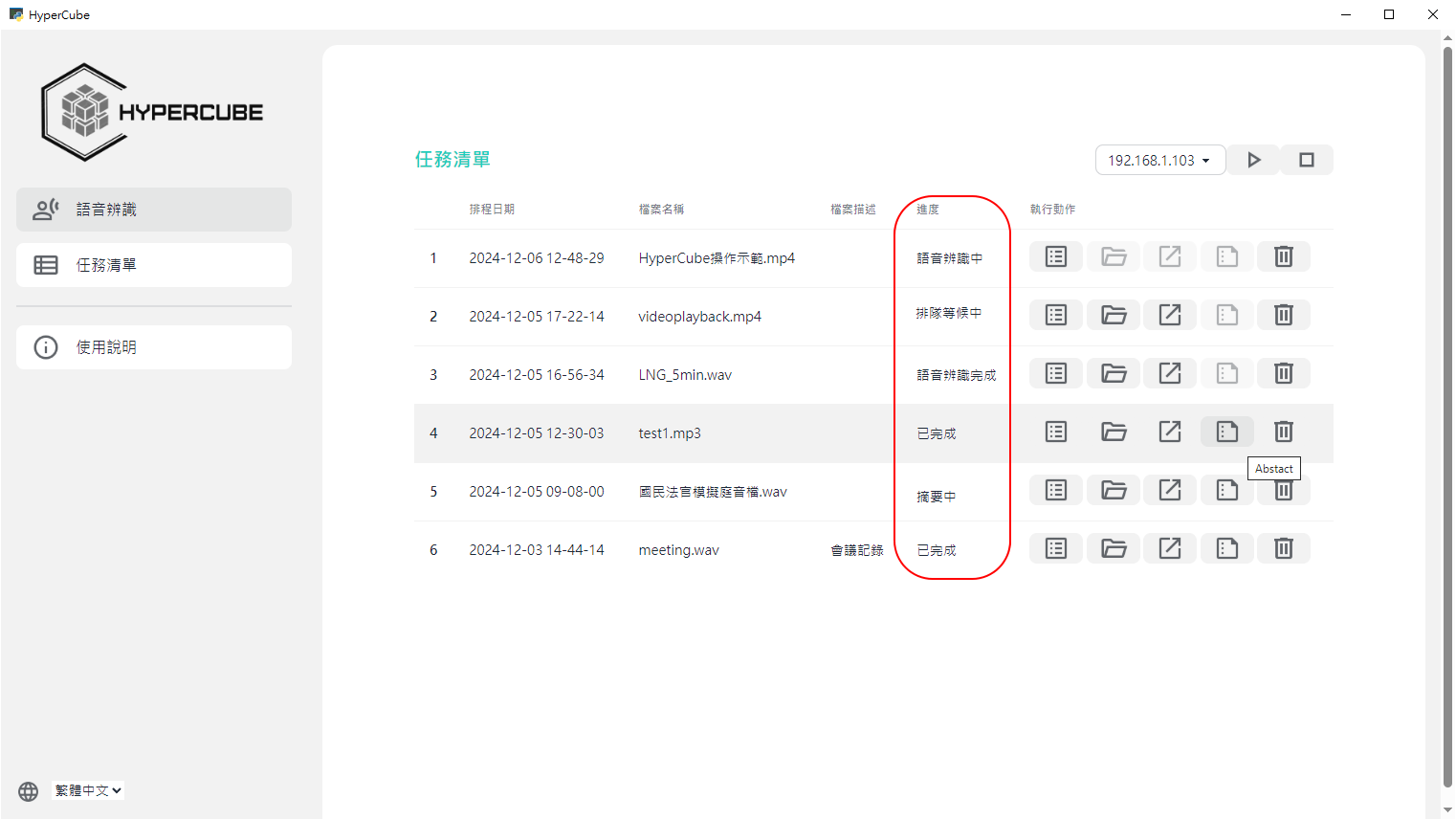Open task details list for videoplayback.mp4

pyautogui.click(x=1056, y=315)
